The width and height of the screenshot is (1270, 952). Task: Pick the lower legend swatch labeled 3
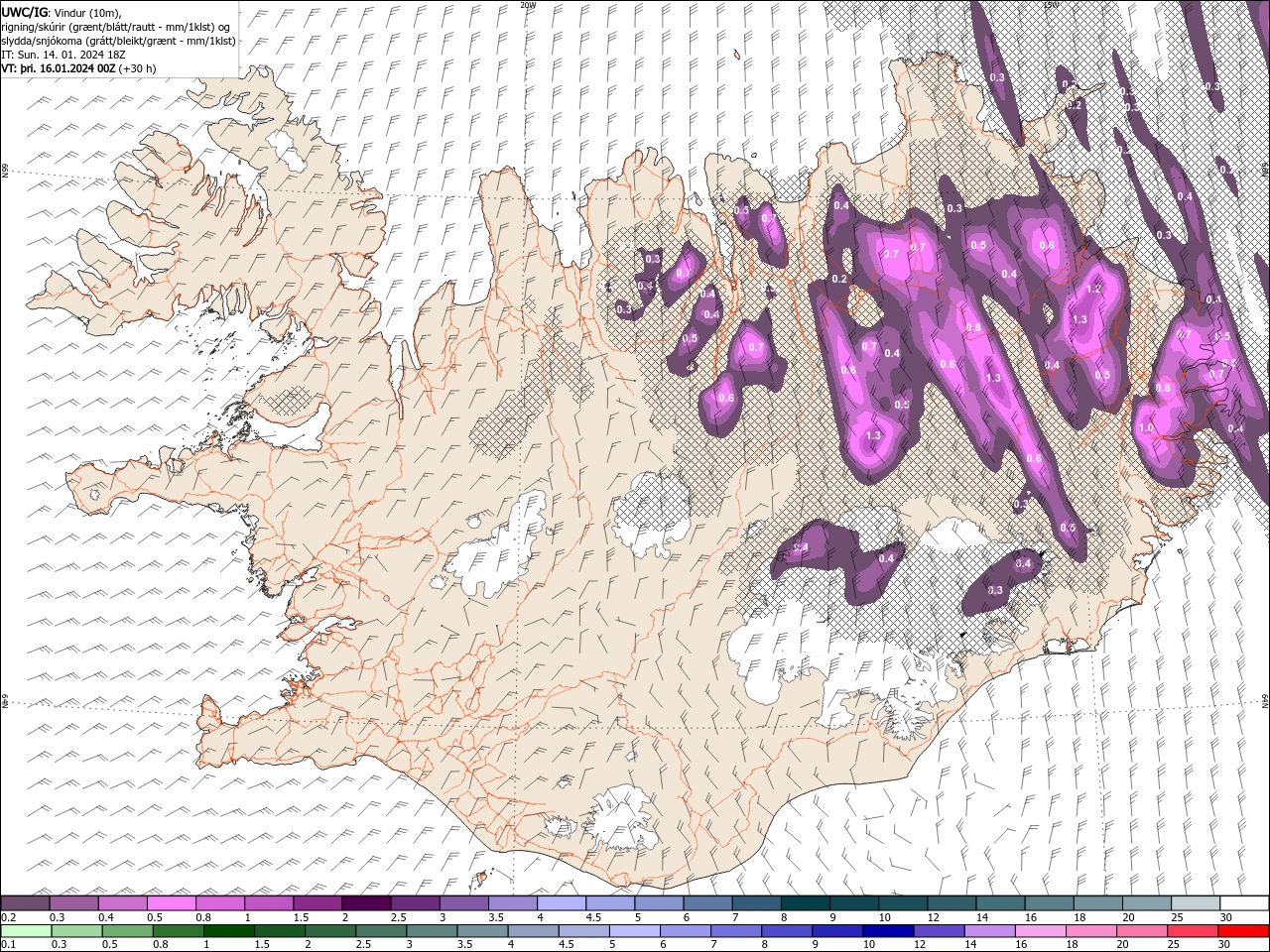coord(432,931)
